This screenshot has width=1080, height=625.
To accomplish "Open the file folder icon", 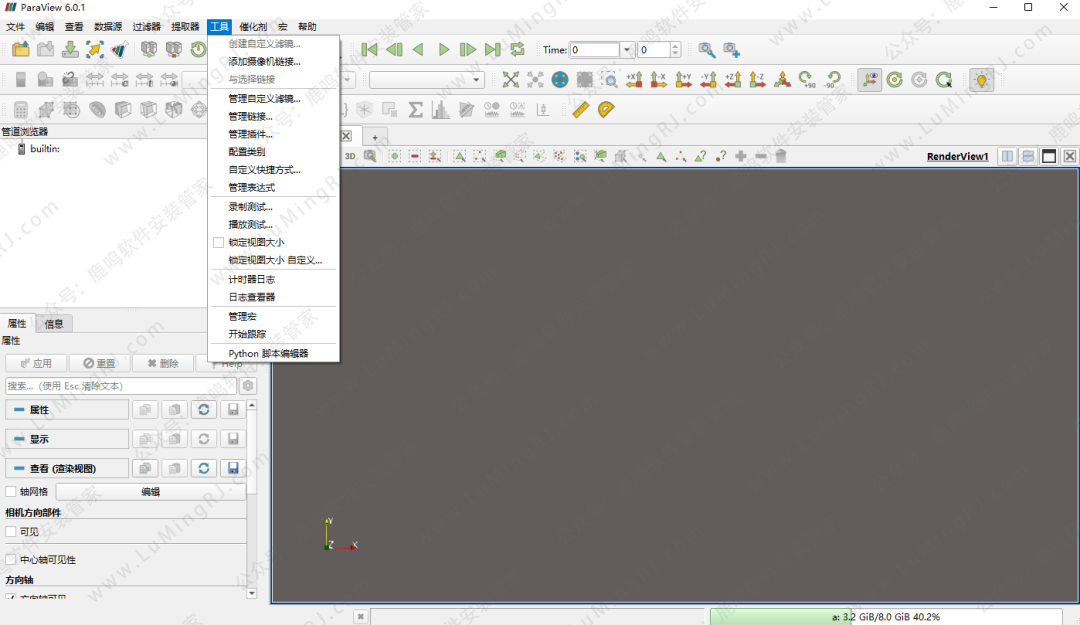I will 20,49.
